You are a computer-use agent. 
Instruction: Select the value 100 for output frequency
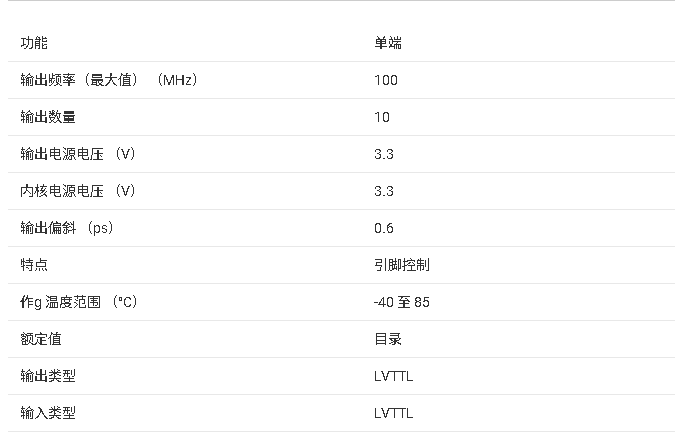point(386,80)
